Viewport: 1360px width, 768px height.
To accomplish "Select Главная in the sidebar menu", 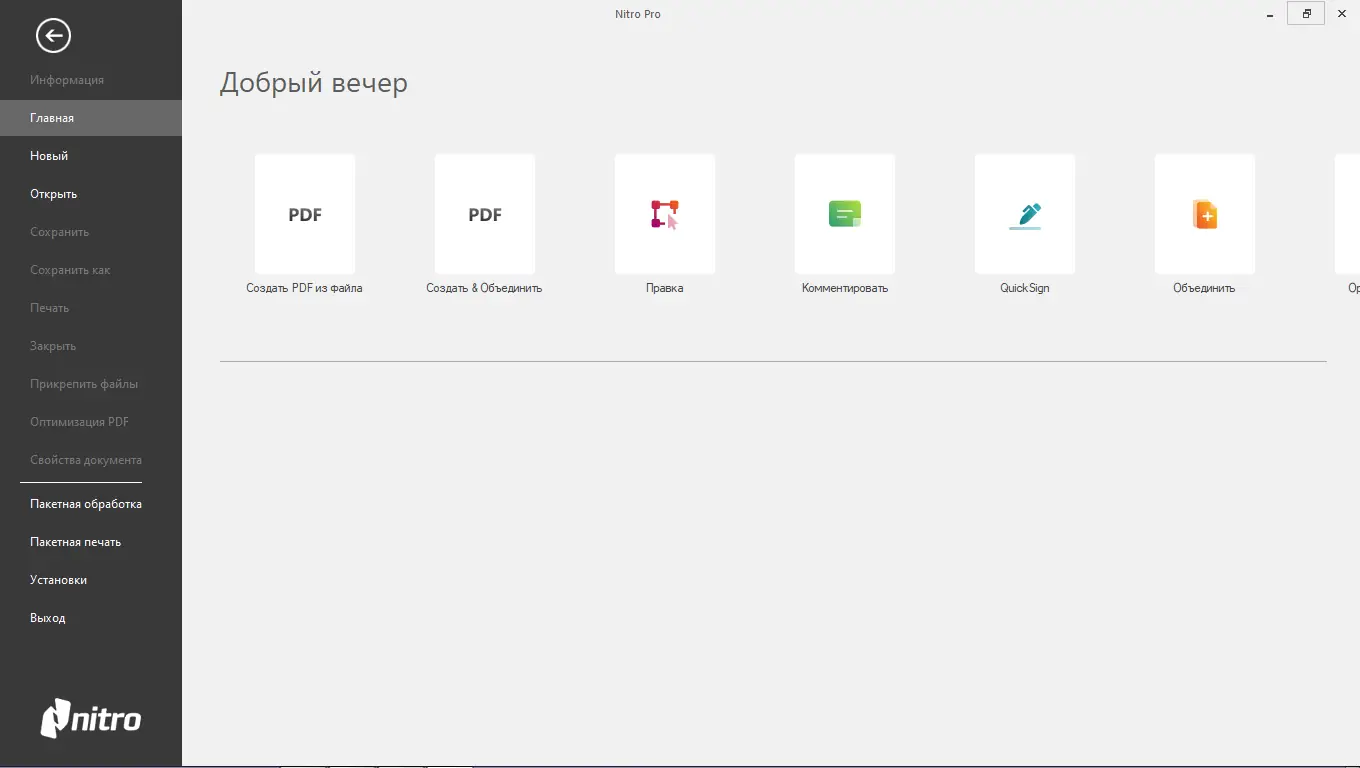I will coord(91,118).
